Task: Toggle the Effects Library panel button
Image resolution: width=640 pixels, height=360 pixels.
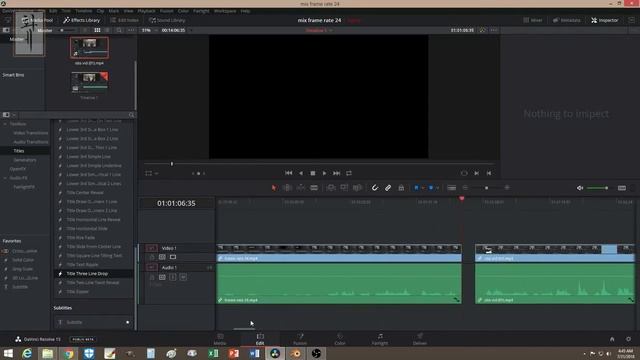Action: click(x=82, y=20)
